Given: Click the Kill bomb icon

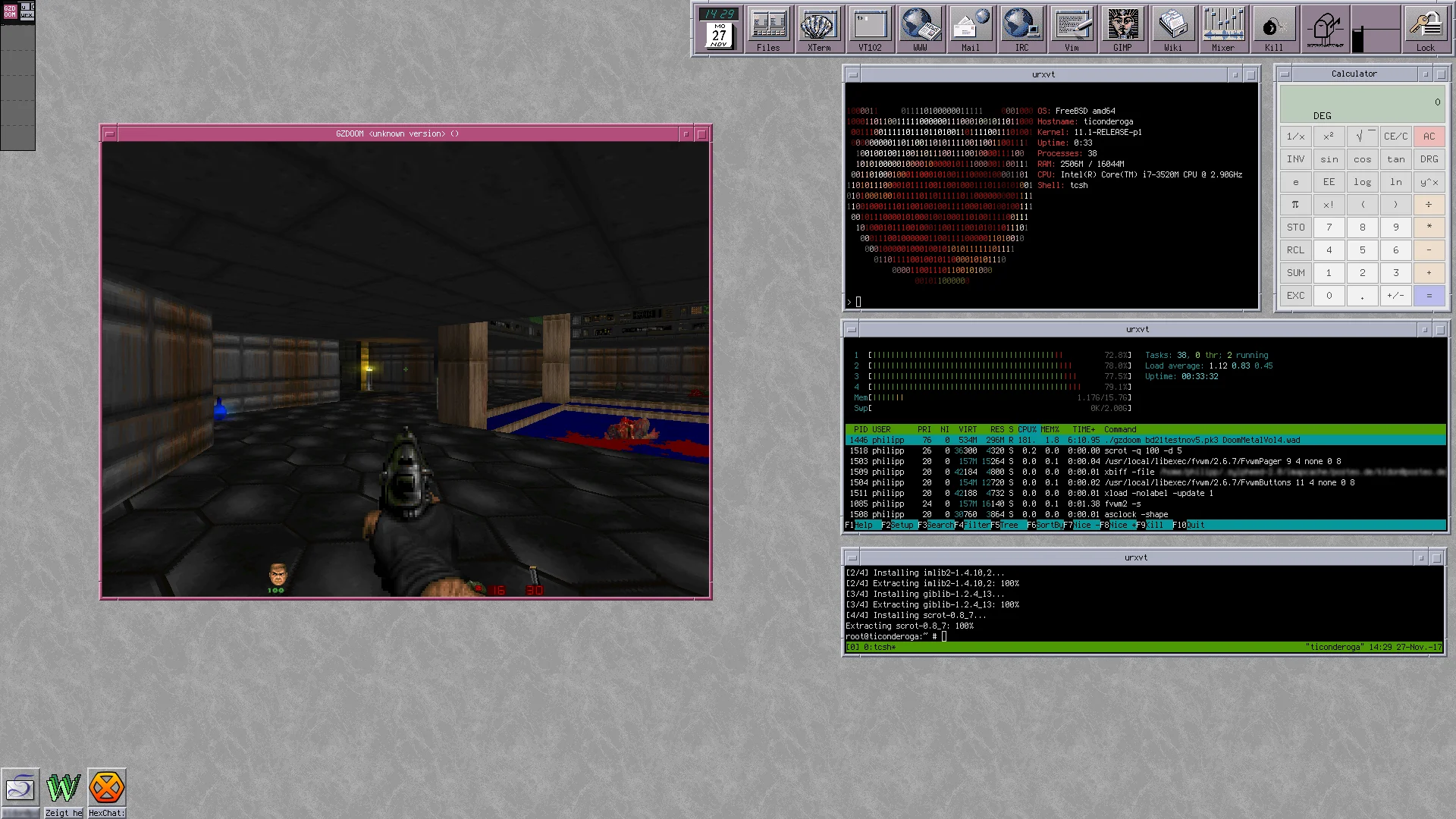Looking at the screenshot, I should pyautogui.click(x=1274, y=30).
